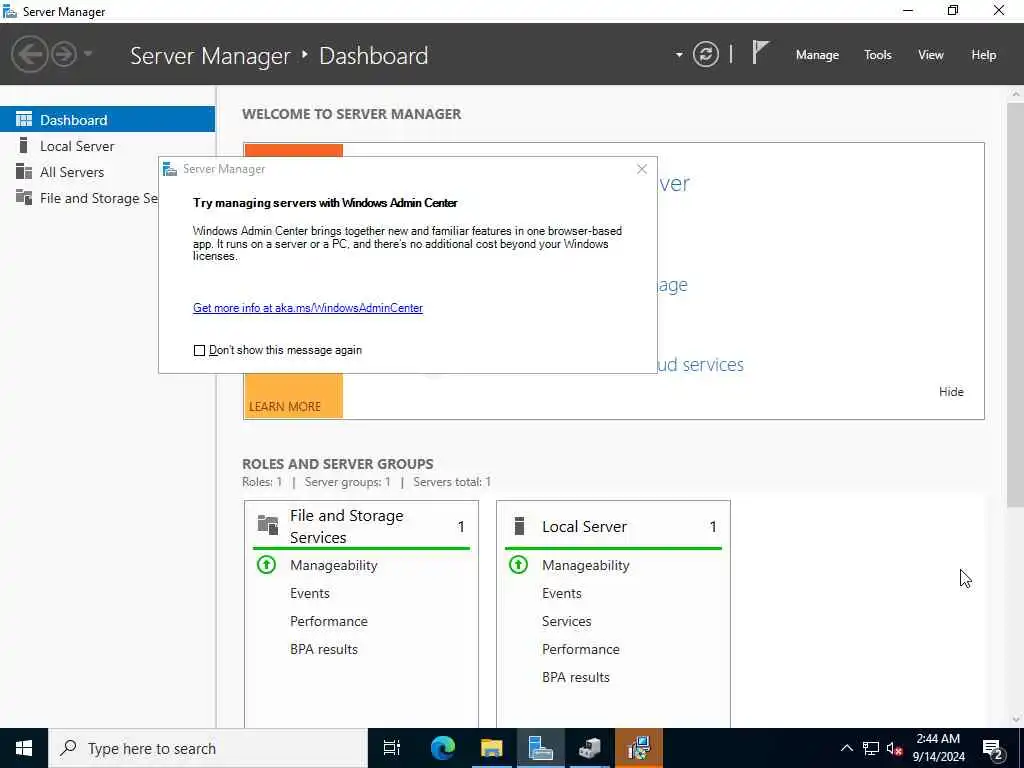
Task: Open Events under File and Storage Services
Action: tap(310, 593)
